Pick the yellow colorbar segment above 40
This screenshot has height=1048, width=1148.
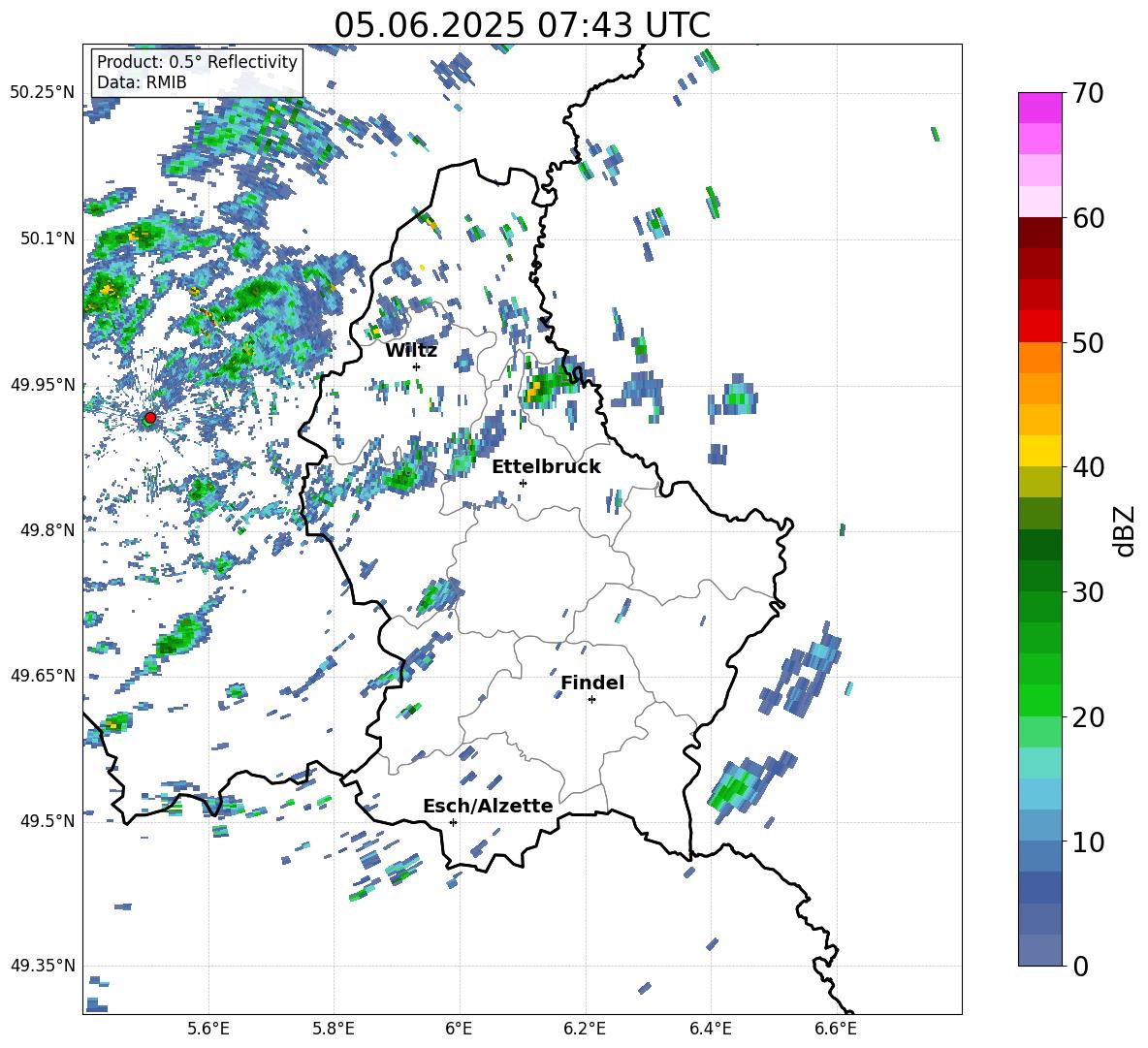[1040, 451]
